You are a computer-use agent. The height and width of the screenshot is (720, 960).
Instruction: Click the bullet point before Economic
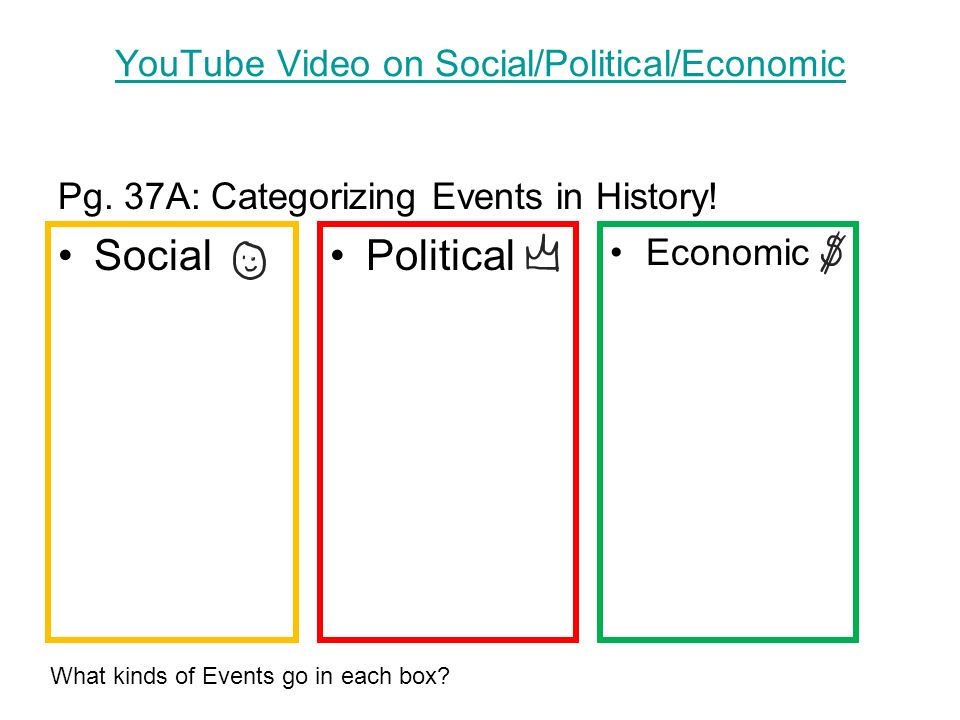(x=617, y=252)
